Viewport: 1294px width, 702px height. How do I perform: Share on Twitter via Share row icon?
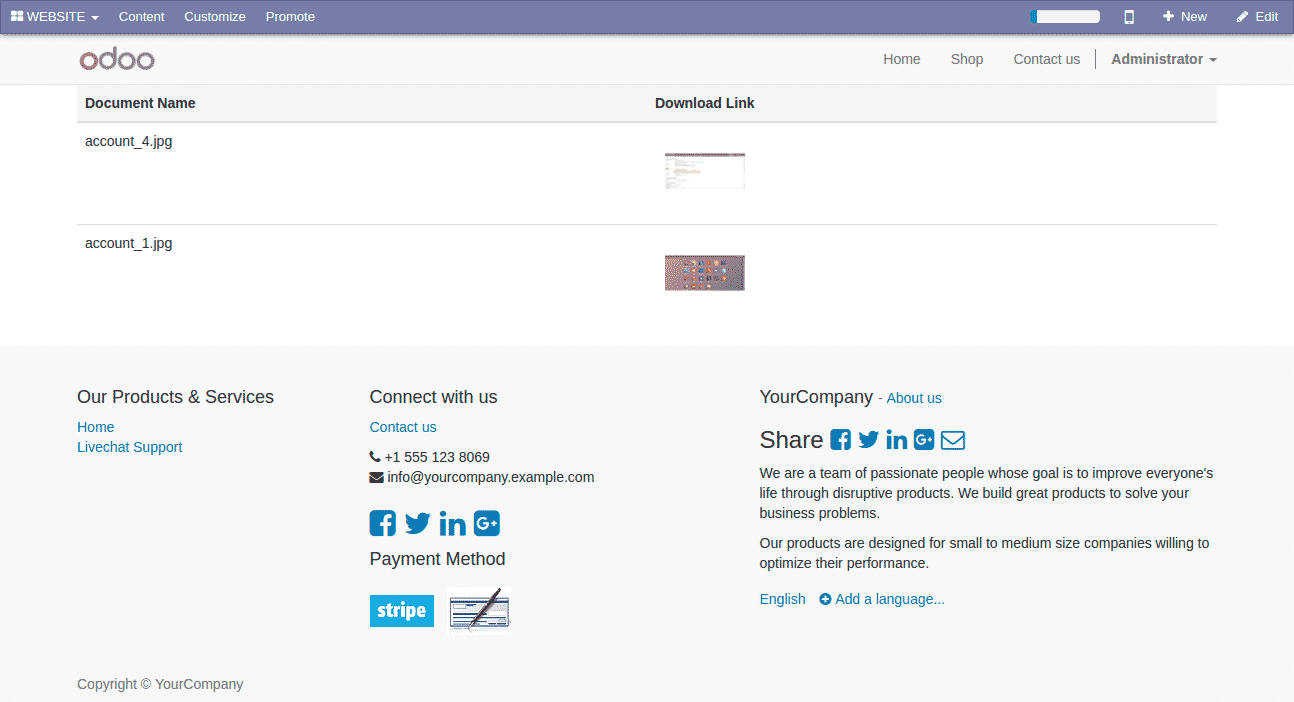[x=869, y=440]
